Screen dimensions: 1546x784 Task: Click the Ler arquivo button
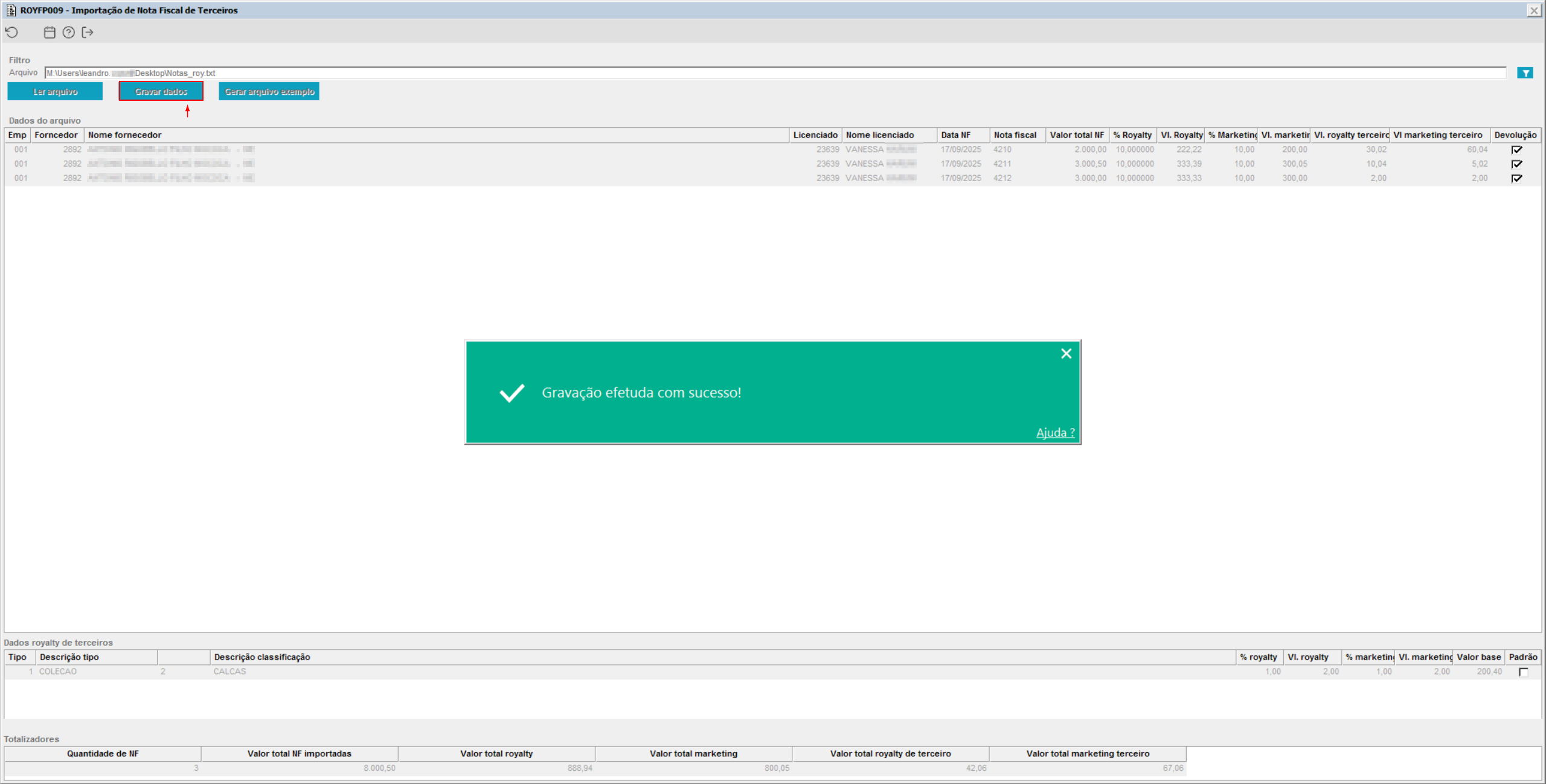55,92
